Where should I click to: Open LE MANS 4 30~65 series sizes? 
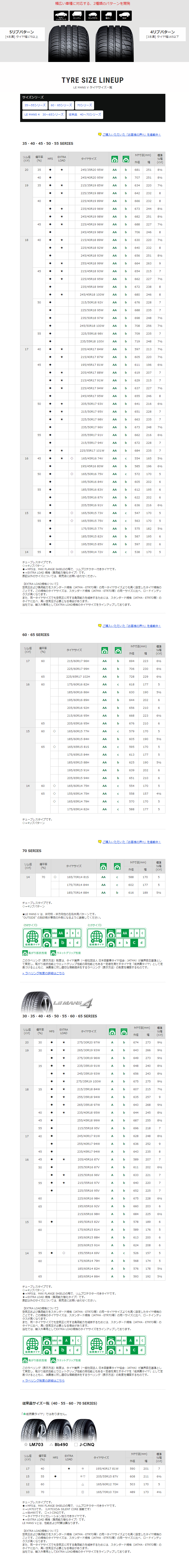(44, 114)
